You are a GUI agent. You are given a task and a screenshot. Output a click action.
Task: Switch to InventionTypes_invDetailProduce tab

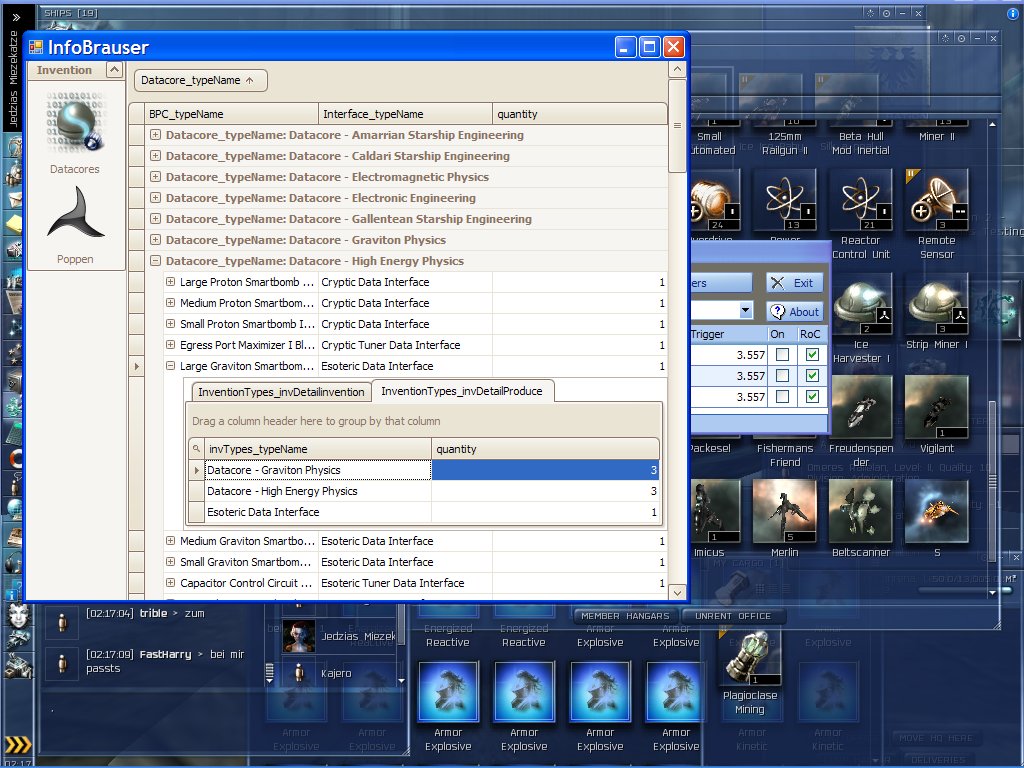click(x=462, y=391)
